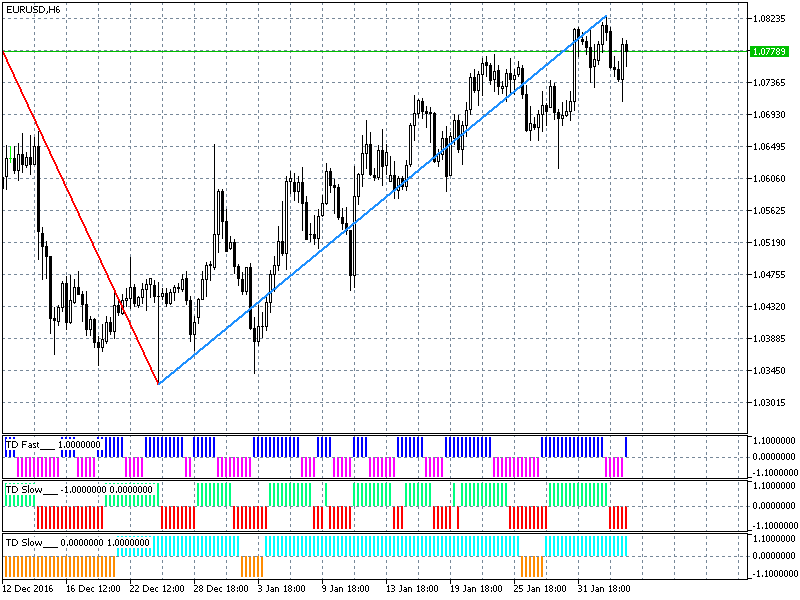Screen dimensions: 800x600
Task: Click the 1.05190 price axis label
Action: pyautogui.click(x=769, y=243)
